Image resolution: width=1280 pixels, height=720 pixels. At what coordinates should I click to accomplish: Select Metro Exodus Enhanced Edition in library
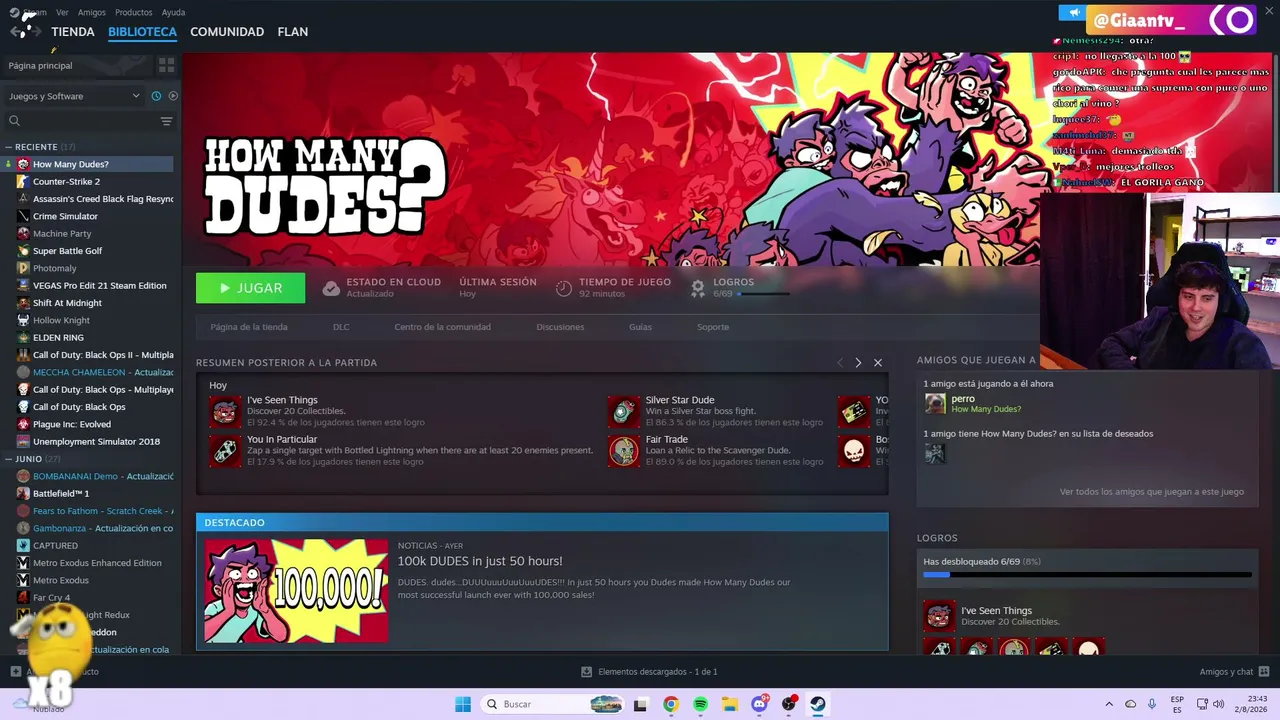[97, 563]
